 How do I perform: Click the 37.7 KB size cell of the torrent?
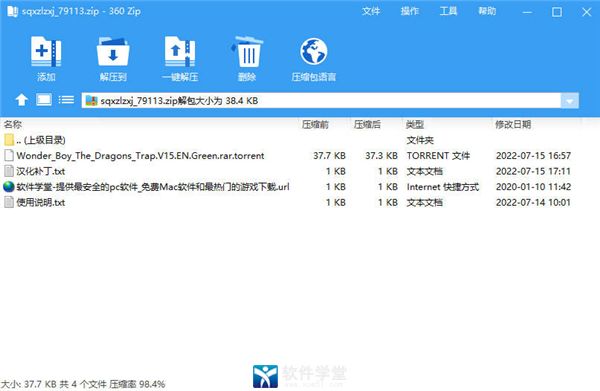(x=329, y=156)
